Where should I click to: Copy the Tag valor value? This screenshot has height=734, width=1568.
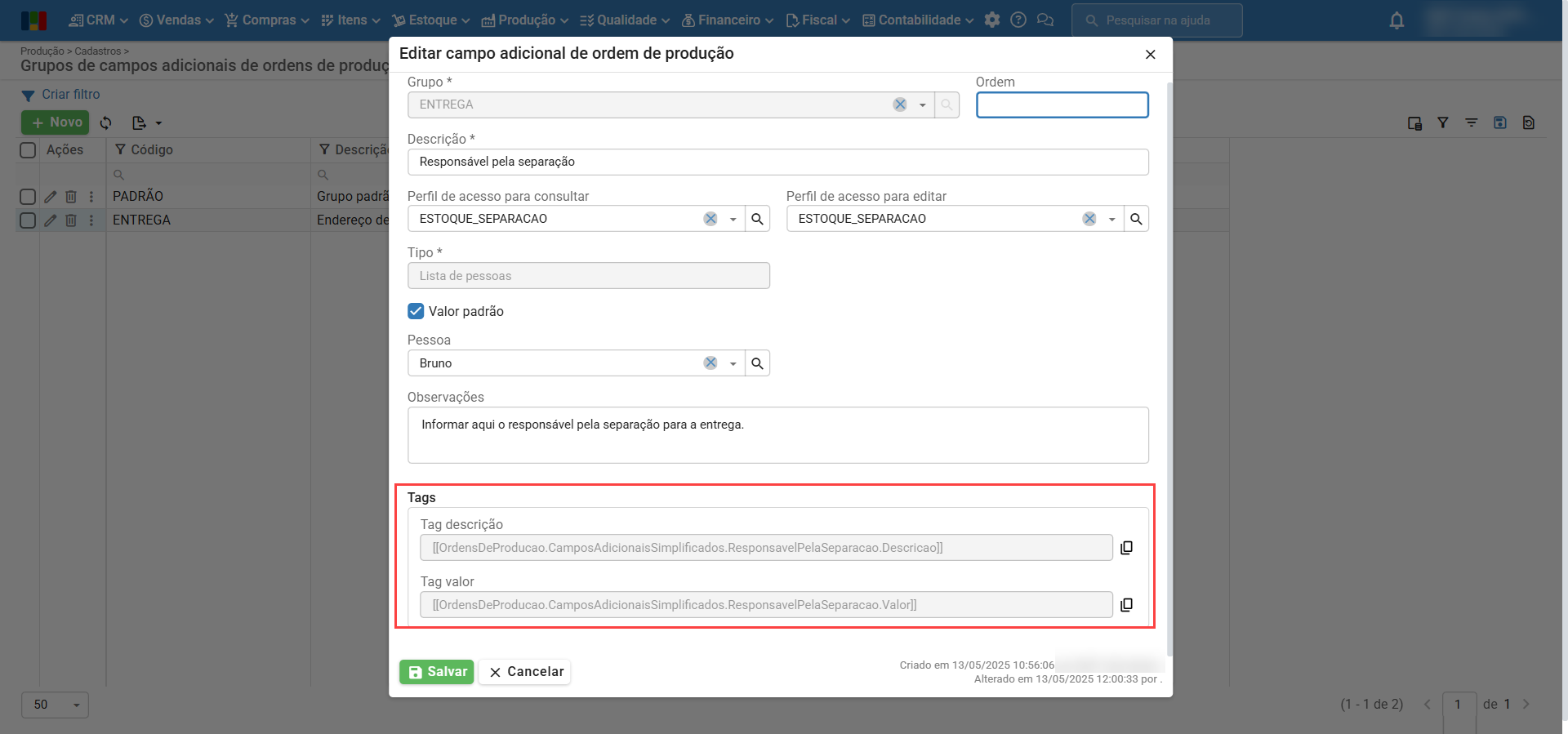[1126, 605]
